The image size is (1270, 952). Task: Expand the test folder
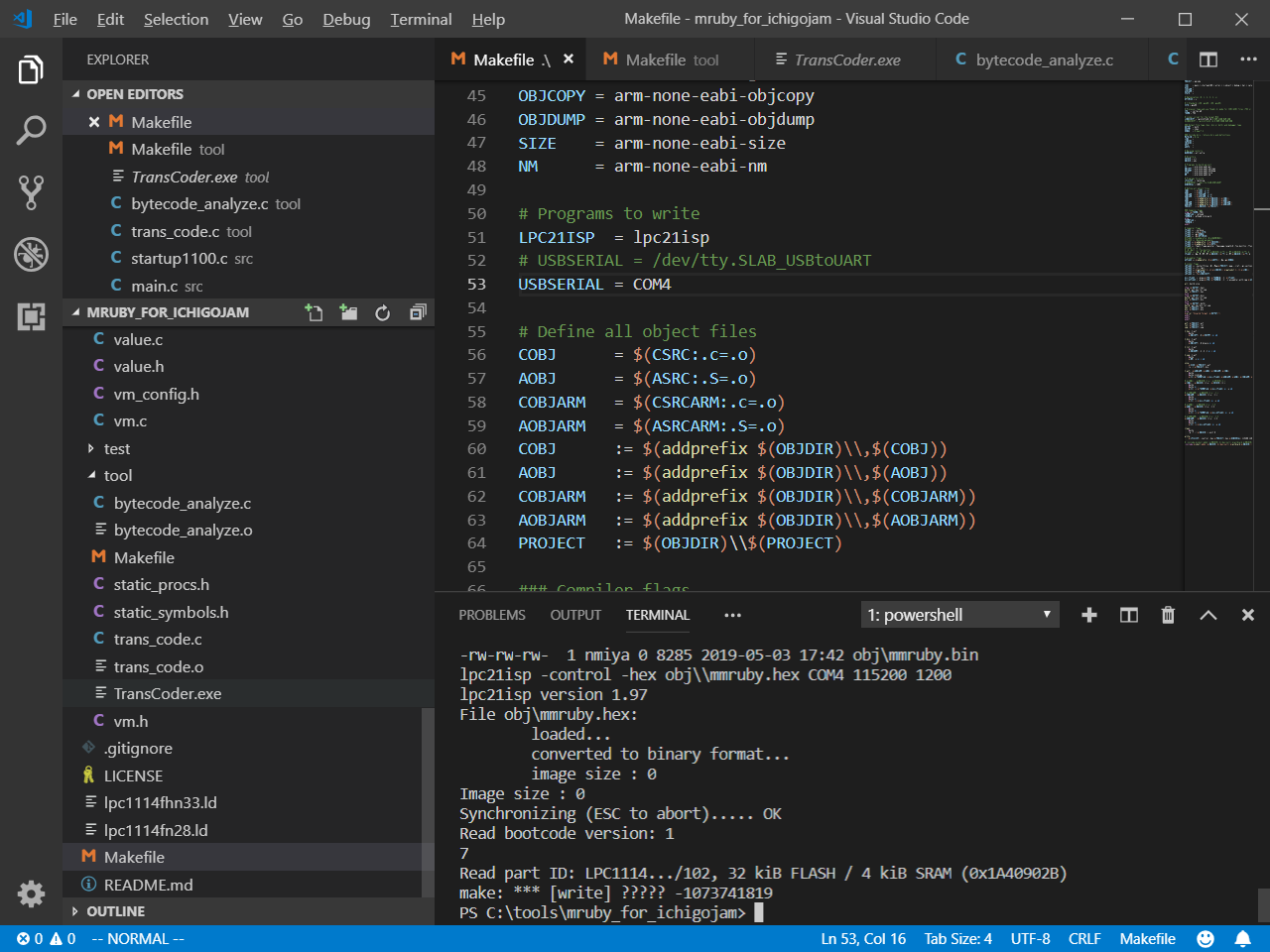[117, 448]
